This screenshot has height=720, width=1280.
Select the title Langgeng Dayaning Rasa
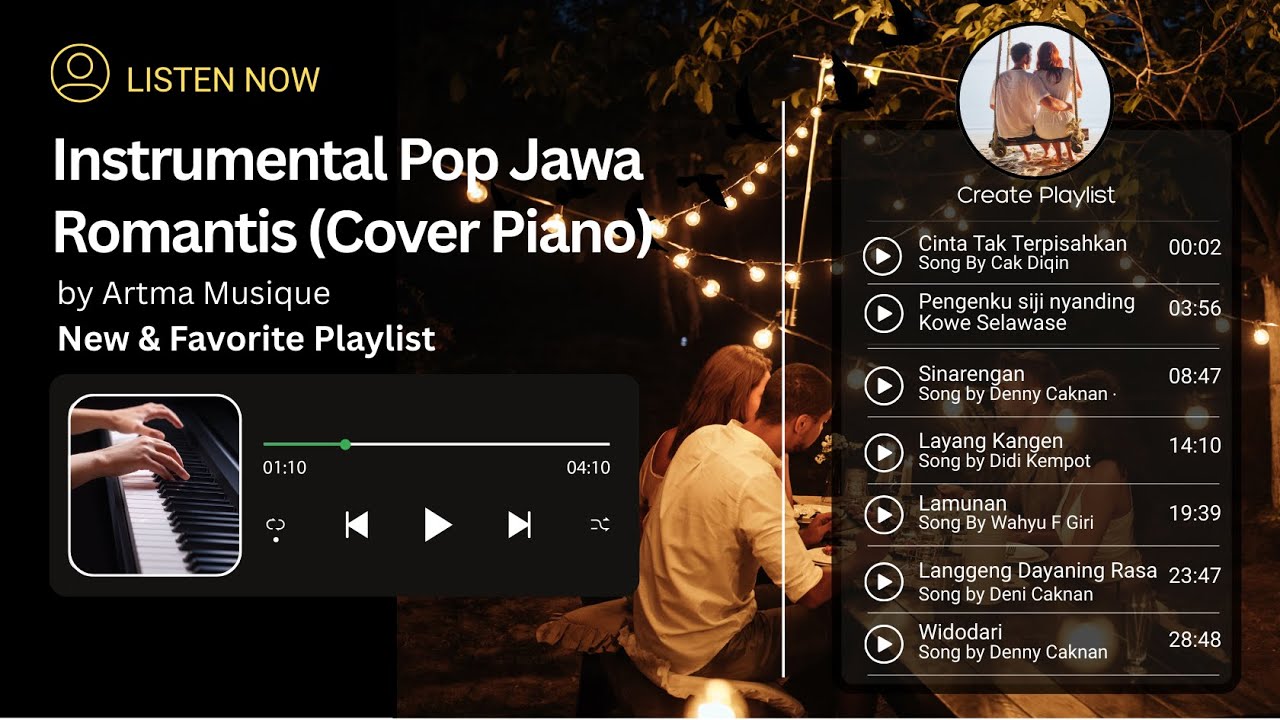(x=1038, y=572)
